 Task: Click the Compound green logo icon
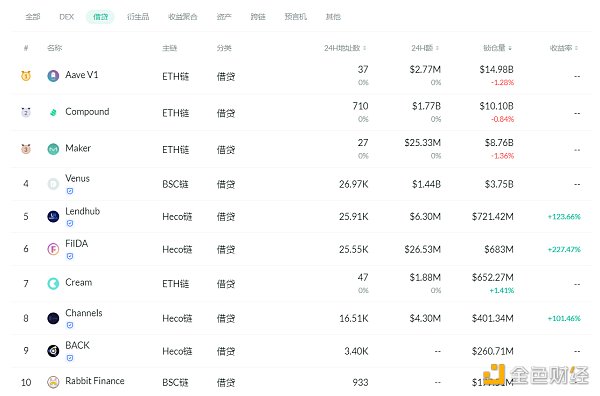coord(53,112)
